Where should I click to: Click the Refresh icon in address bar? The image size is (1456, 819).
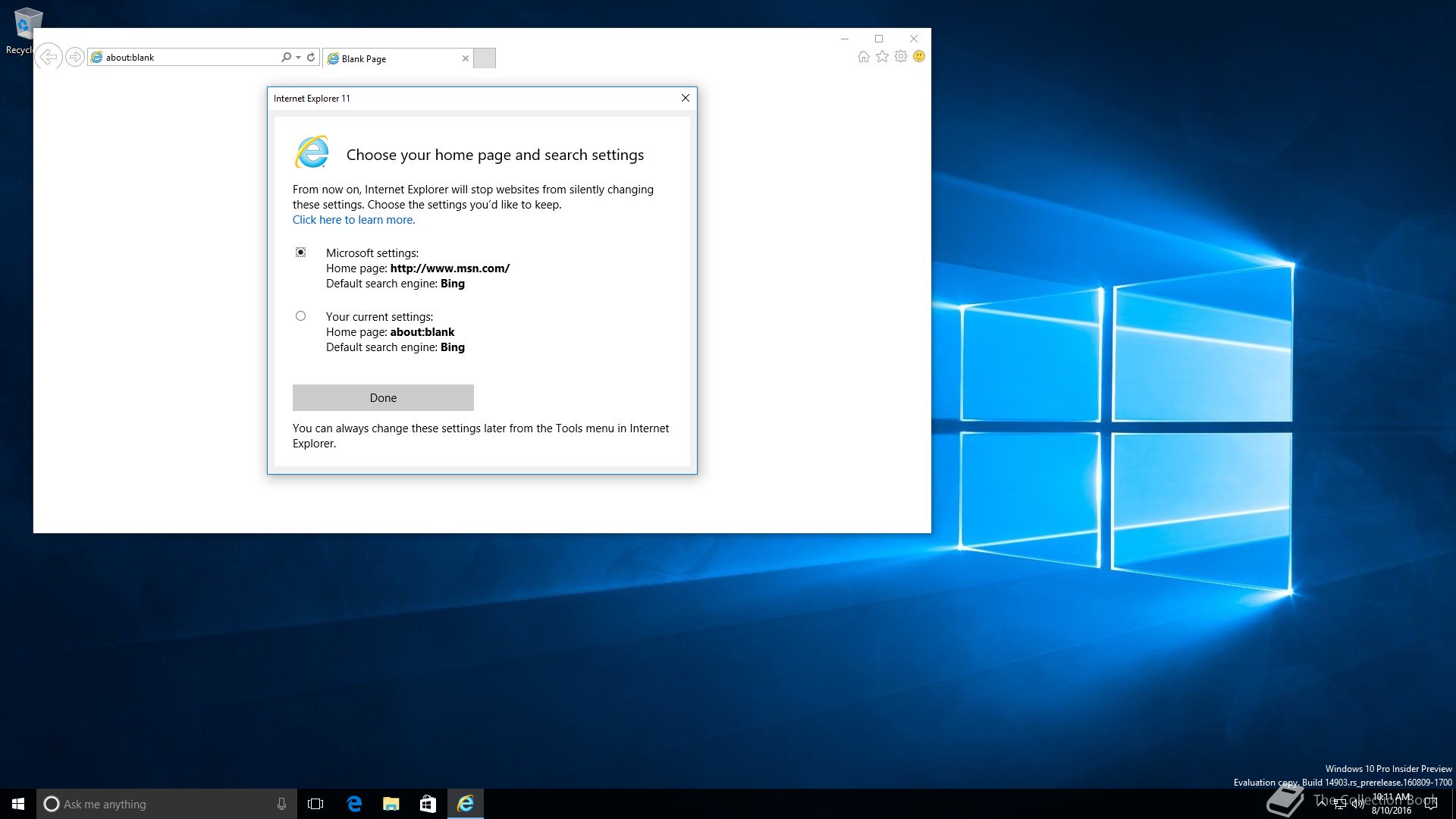click(311, 57)
